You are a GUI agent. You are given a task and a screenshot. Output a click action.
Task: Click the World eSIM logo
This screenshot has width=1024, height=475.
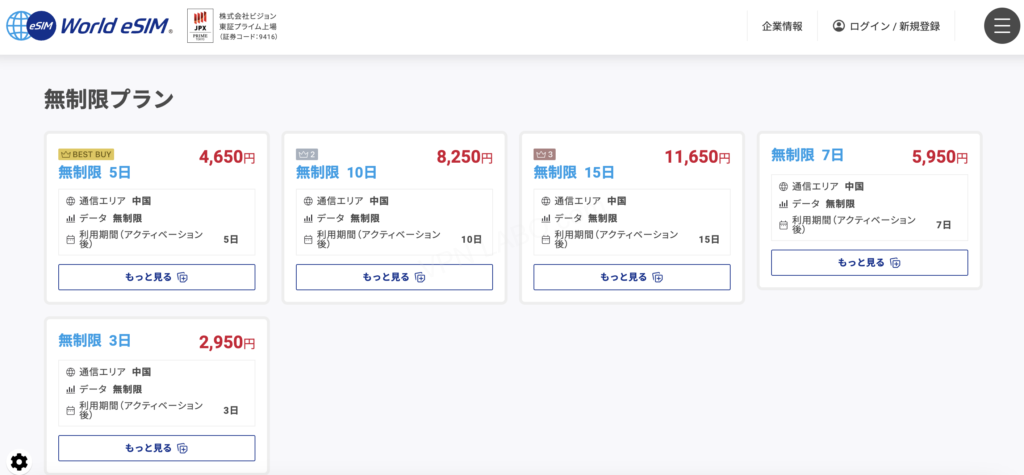(x=90, y=26)
